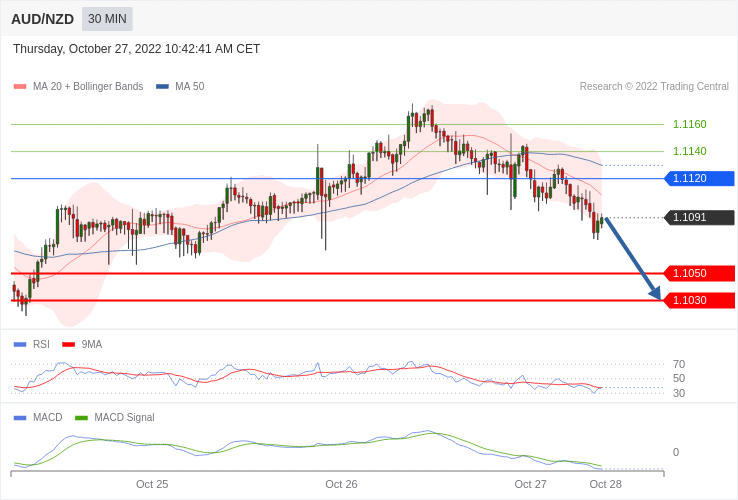Select the AUD/NZD pair title
The image size is (738, 500).
[x=42, y=19]
